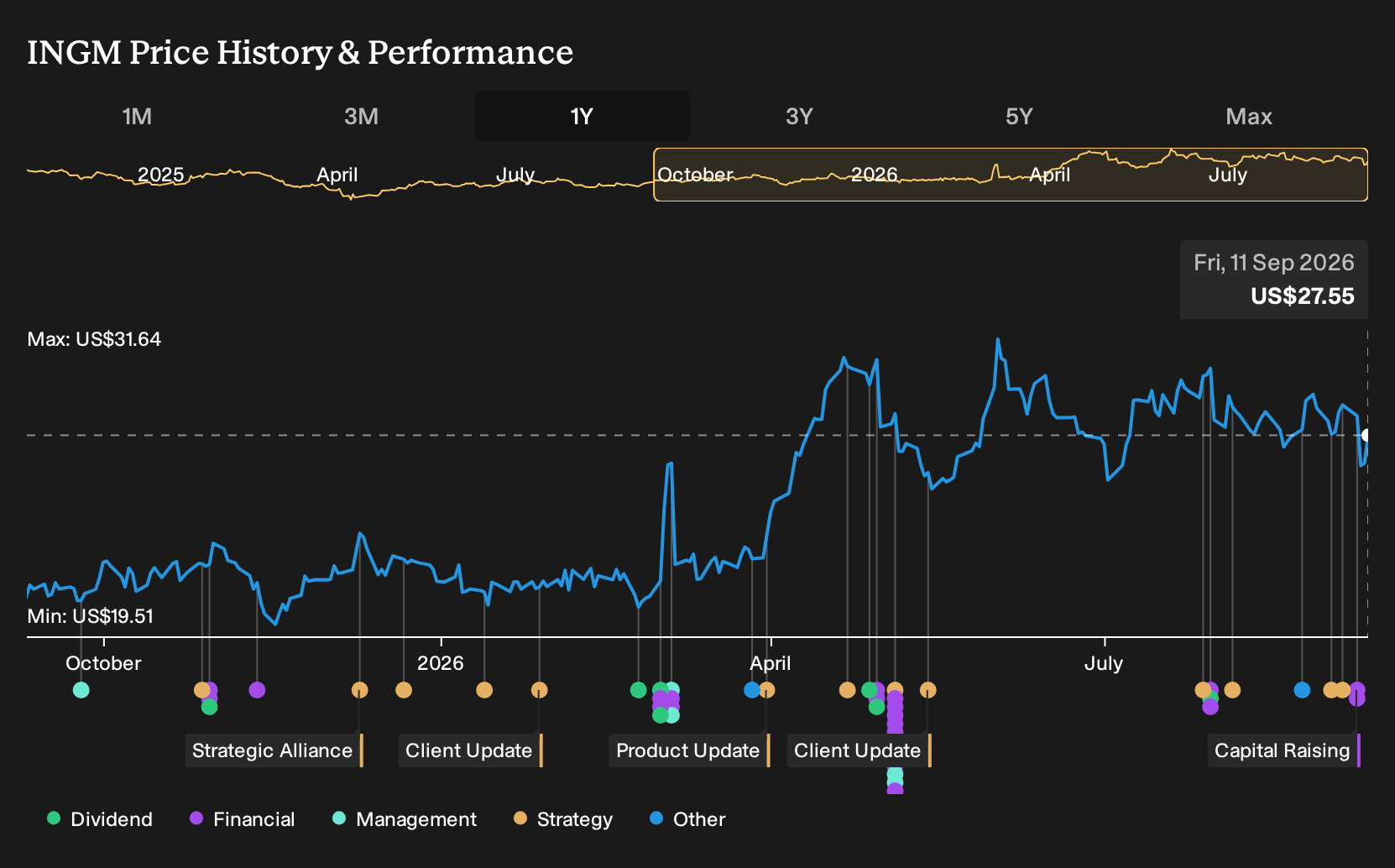Image resolution: width=1395 pixels, height=868 pixels.
Task: Open the Client Update label after Strategic Alliance
Action: coord(470,750)
